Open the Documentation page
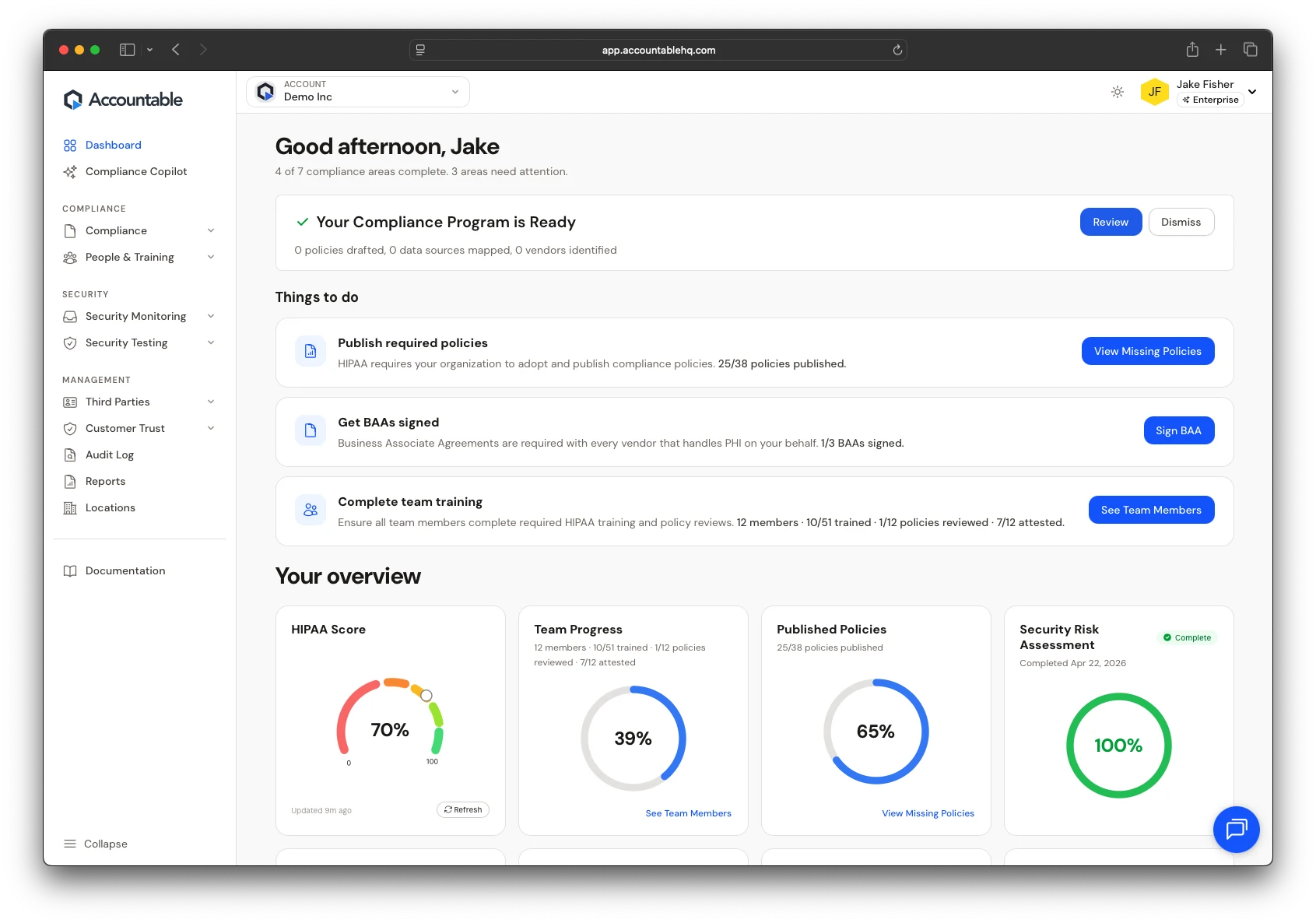 125,570
